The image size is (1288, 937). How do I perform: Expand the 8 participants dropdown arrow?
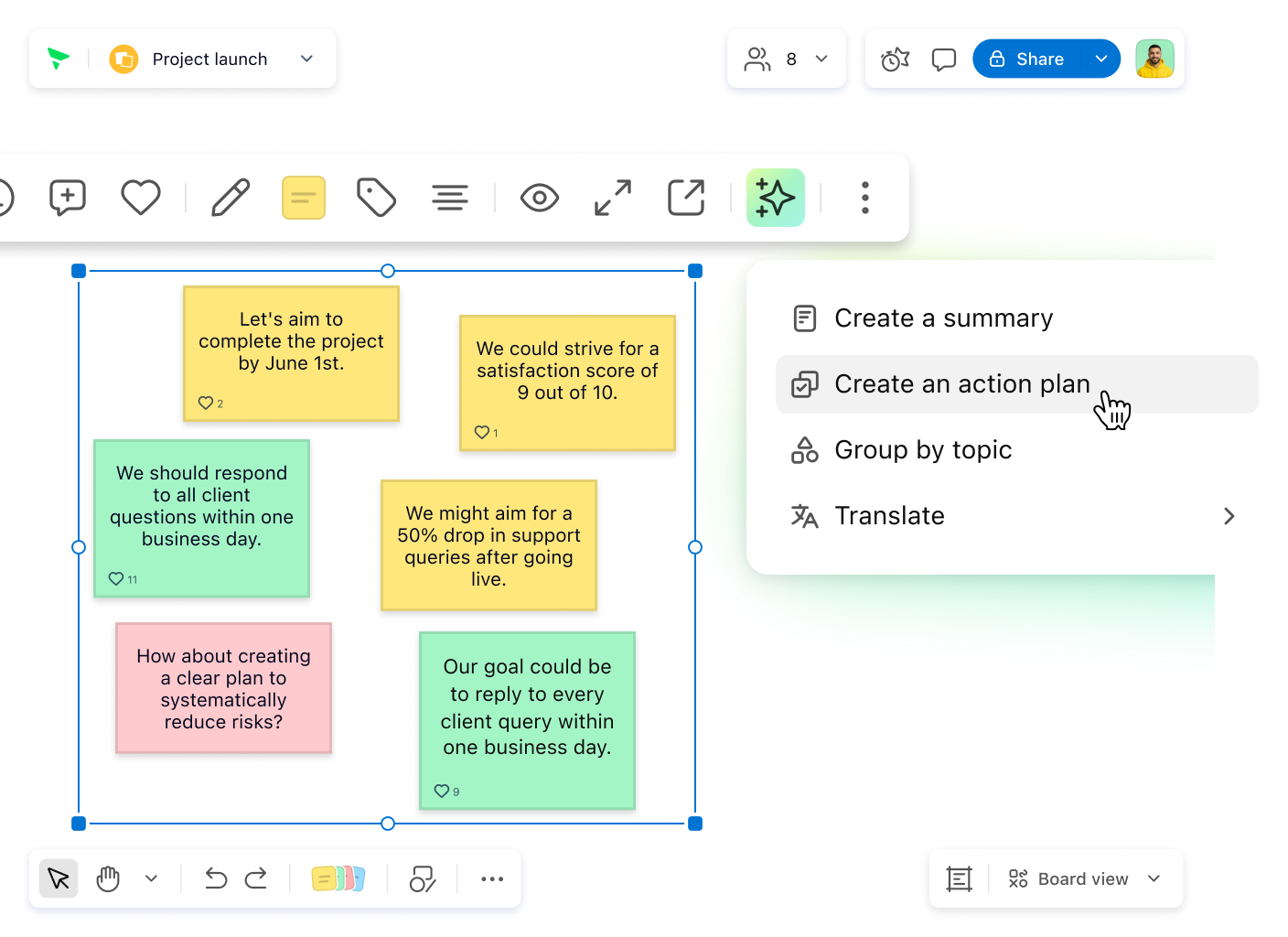[x=821, y=59]
